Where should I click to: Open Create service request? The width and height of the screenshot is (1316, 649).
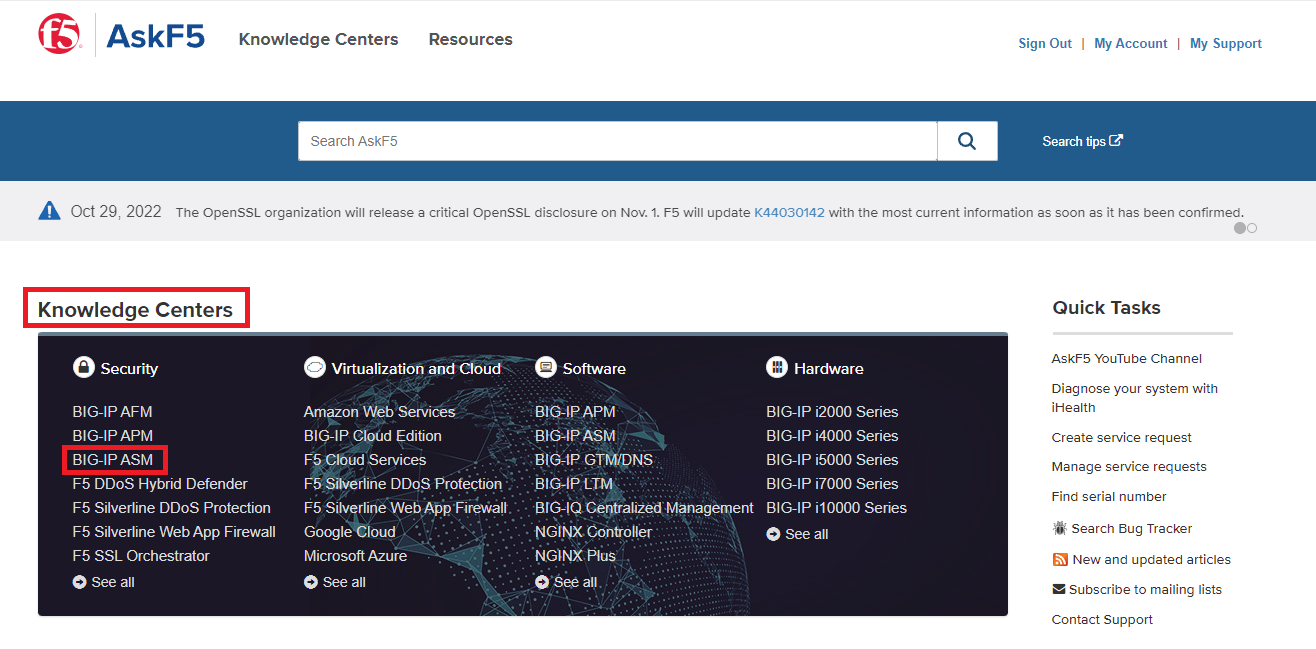pos(1122,437)
